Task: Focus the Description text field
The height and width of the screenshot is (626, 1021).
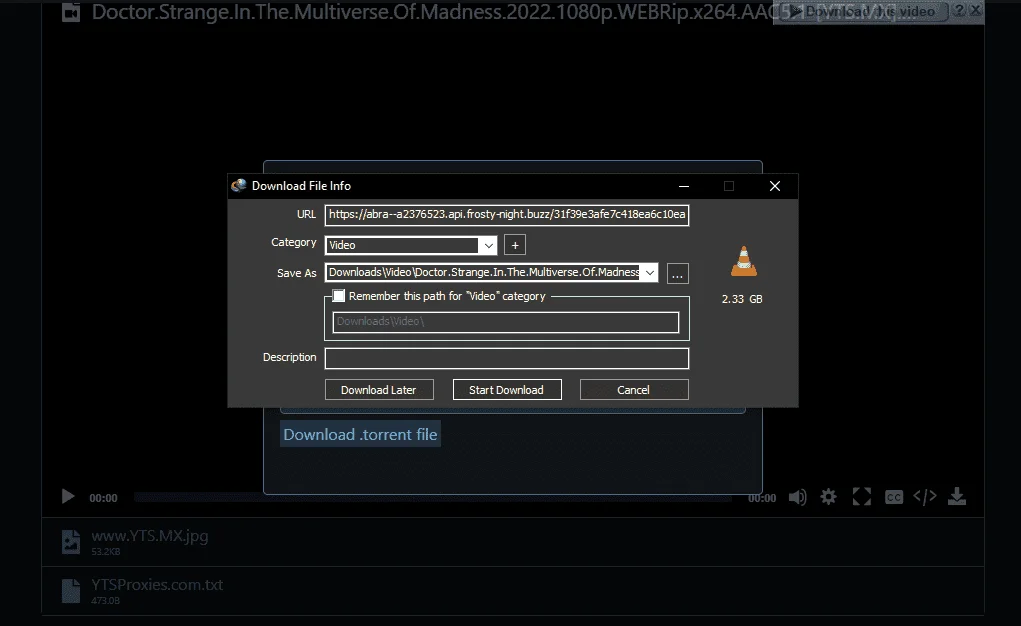Action: [507, 358]
